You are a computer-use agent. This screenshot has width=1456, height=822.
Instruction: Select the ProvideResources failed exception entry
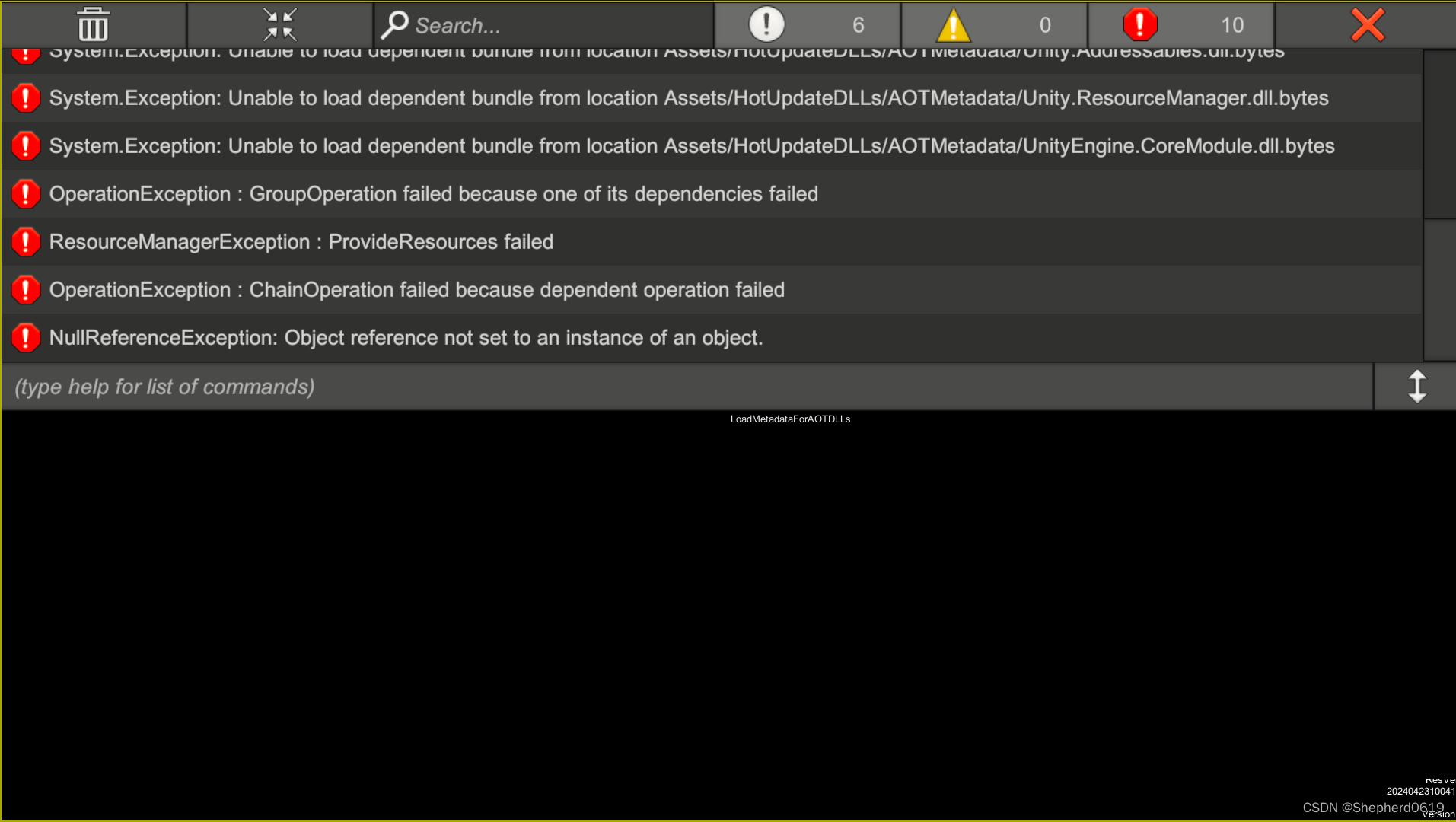[x=712, y=242]
